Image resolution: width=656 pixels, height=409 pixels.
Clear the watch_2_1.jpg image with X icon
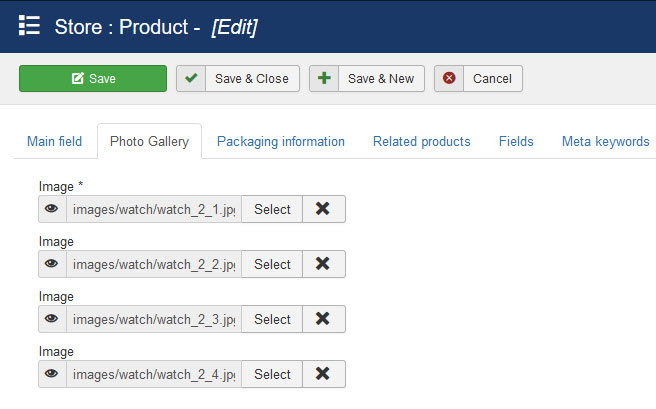(323, 209)
